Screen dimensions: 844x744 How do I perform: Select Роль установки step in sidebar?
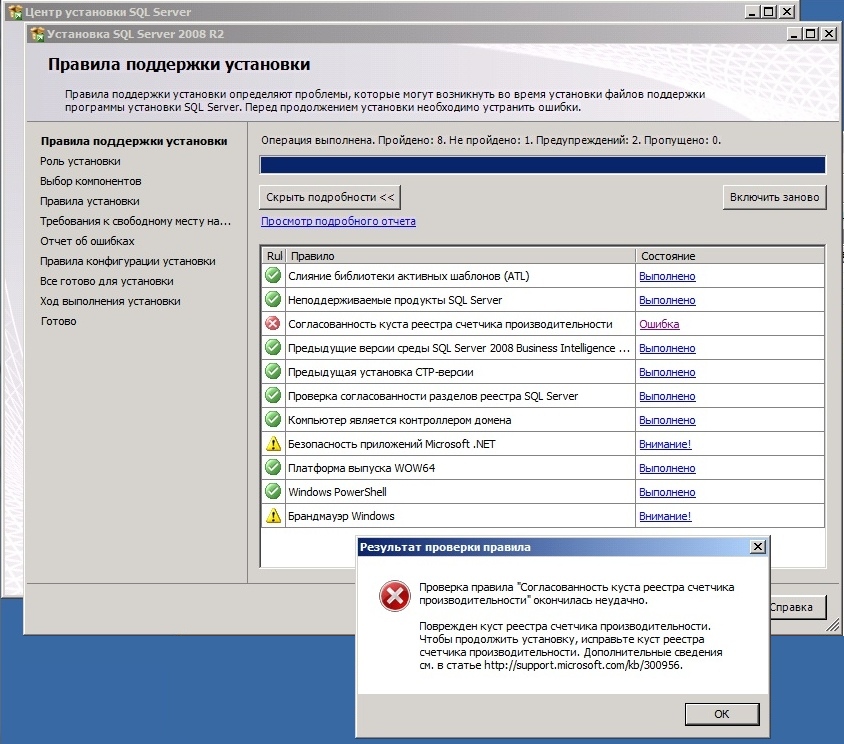80,161
